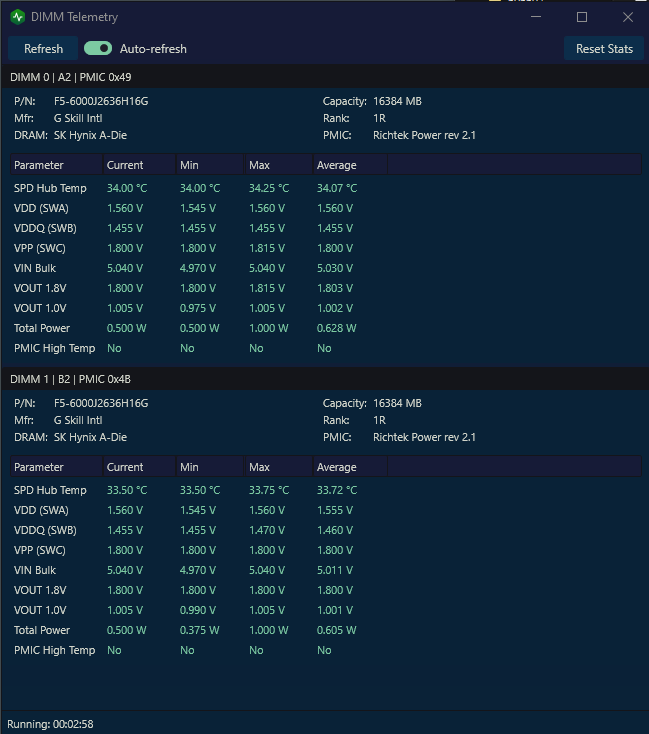
Task: Select DIMM 0 VDDQ (SWB) row label
Action: [45, 228]
